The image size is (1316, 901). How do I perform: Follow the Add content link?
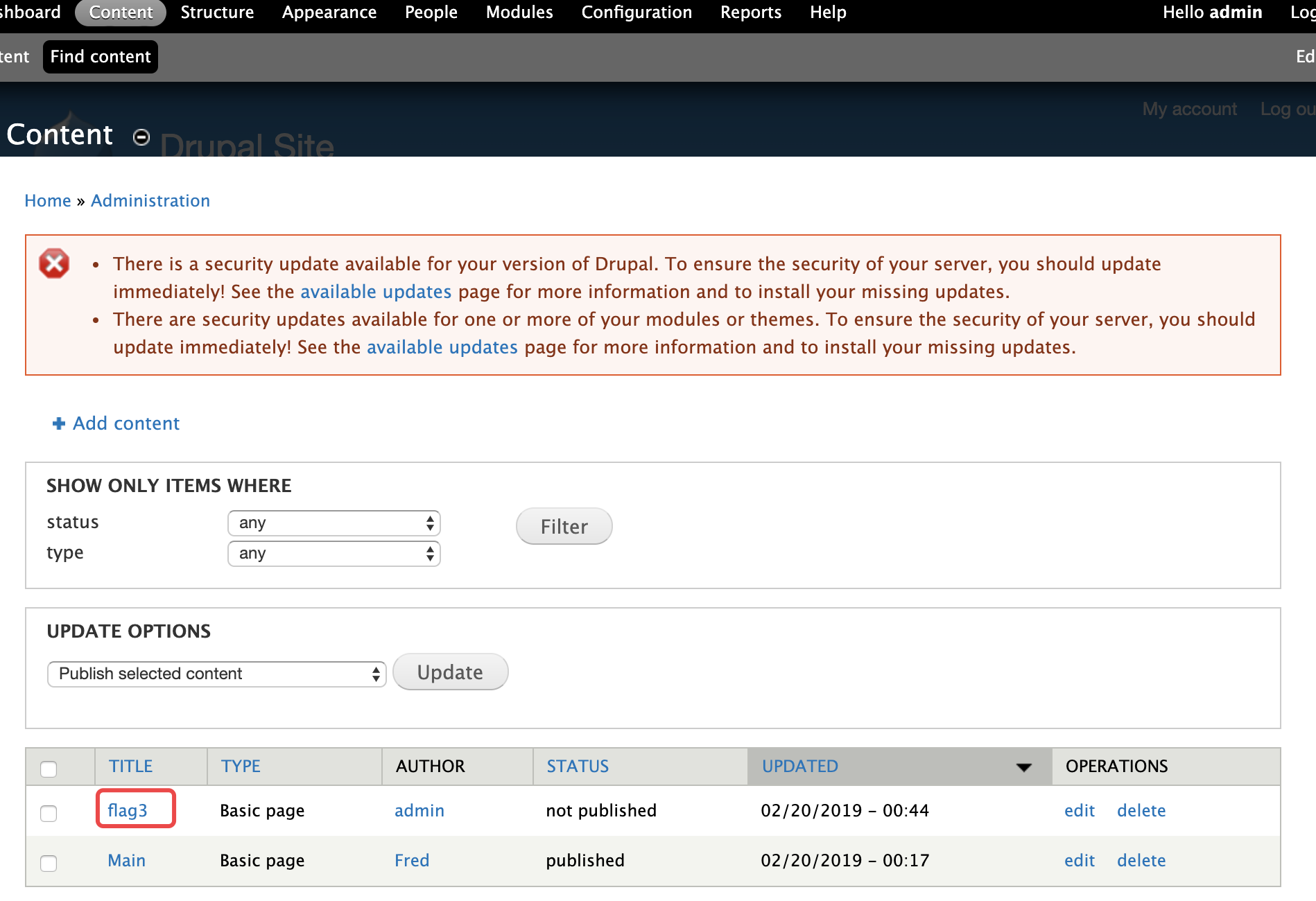coord(126,423)
